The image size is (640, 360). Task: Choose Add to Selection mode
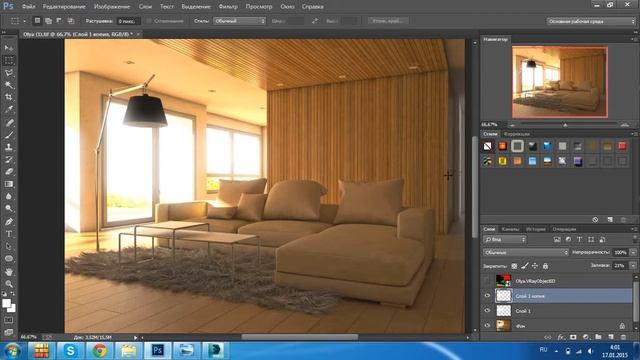pyautogui.click(x=49, y=20)
